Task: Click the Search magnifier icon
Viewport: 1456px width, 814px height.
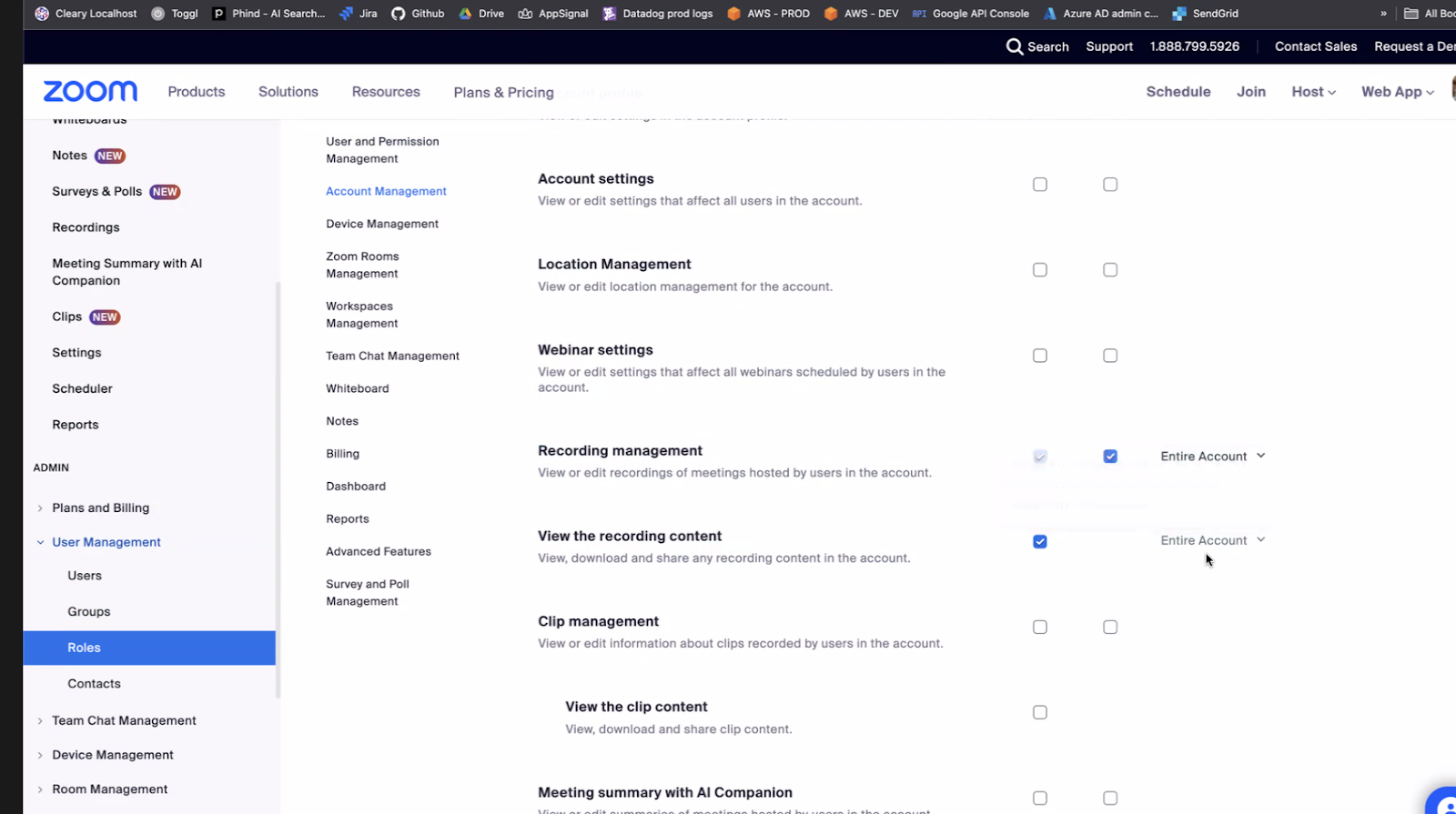Action: (x=1014, y=46)
